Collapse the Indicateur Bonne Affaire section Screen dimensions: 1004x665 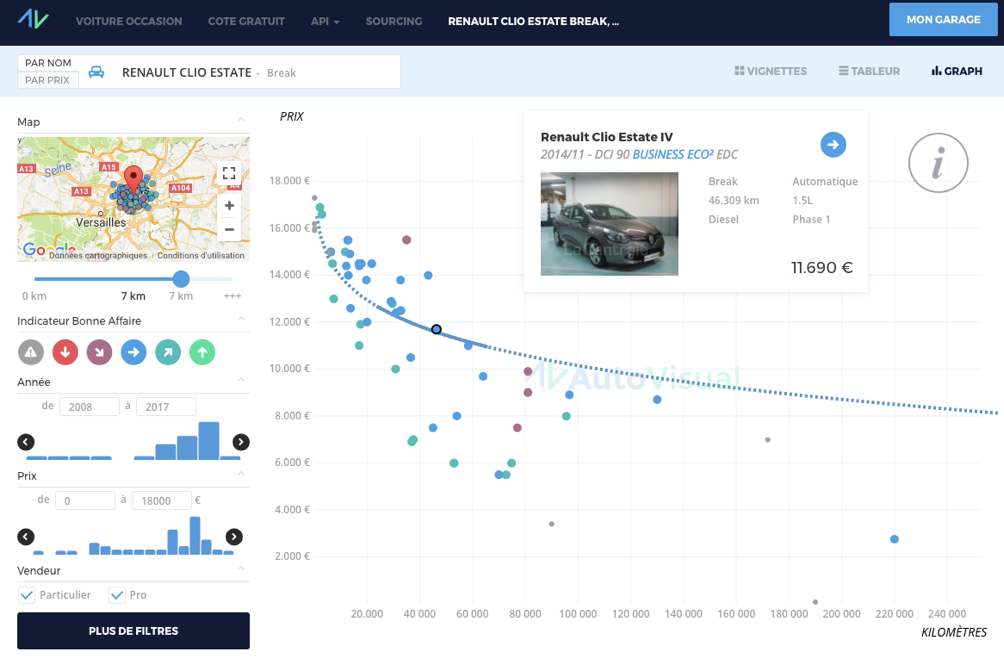241,319
